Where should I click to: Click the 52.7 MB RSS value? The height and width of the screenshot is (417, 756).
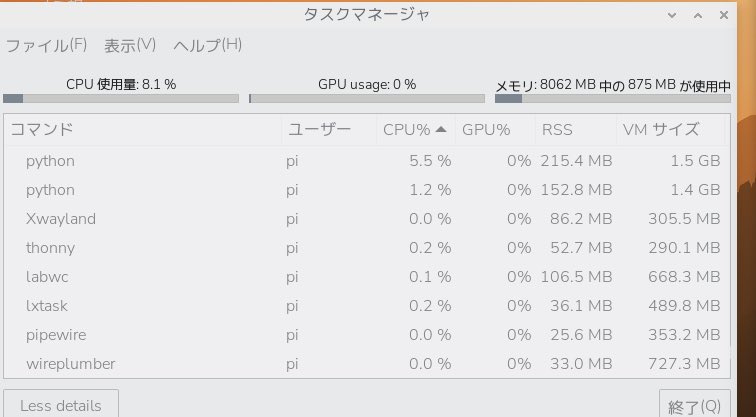point(581,248)
